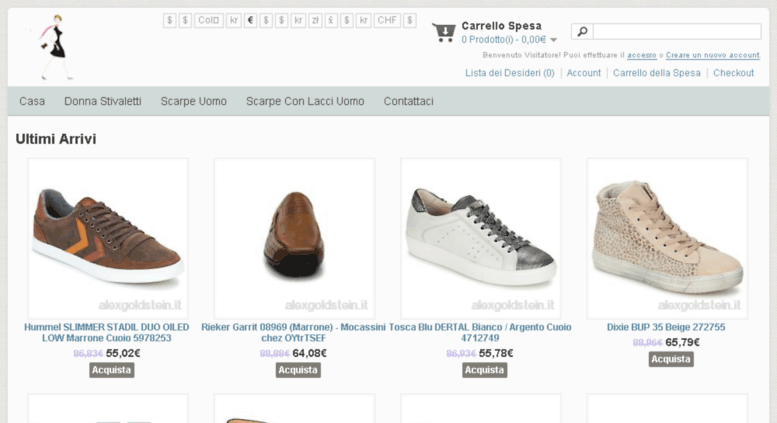Open Tosca Blu DERTAL Bianco product title
The width and height of the screenshot is (777, 423).
(x=480, y=332)
